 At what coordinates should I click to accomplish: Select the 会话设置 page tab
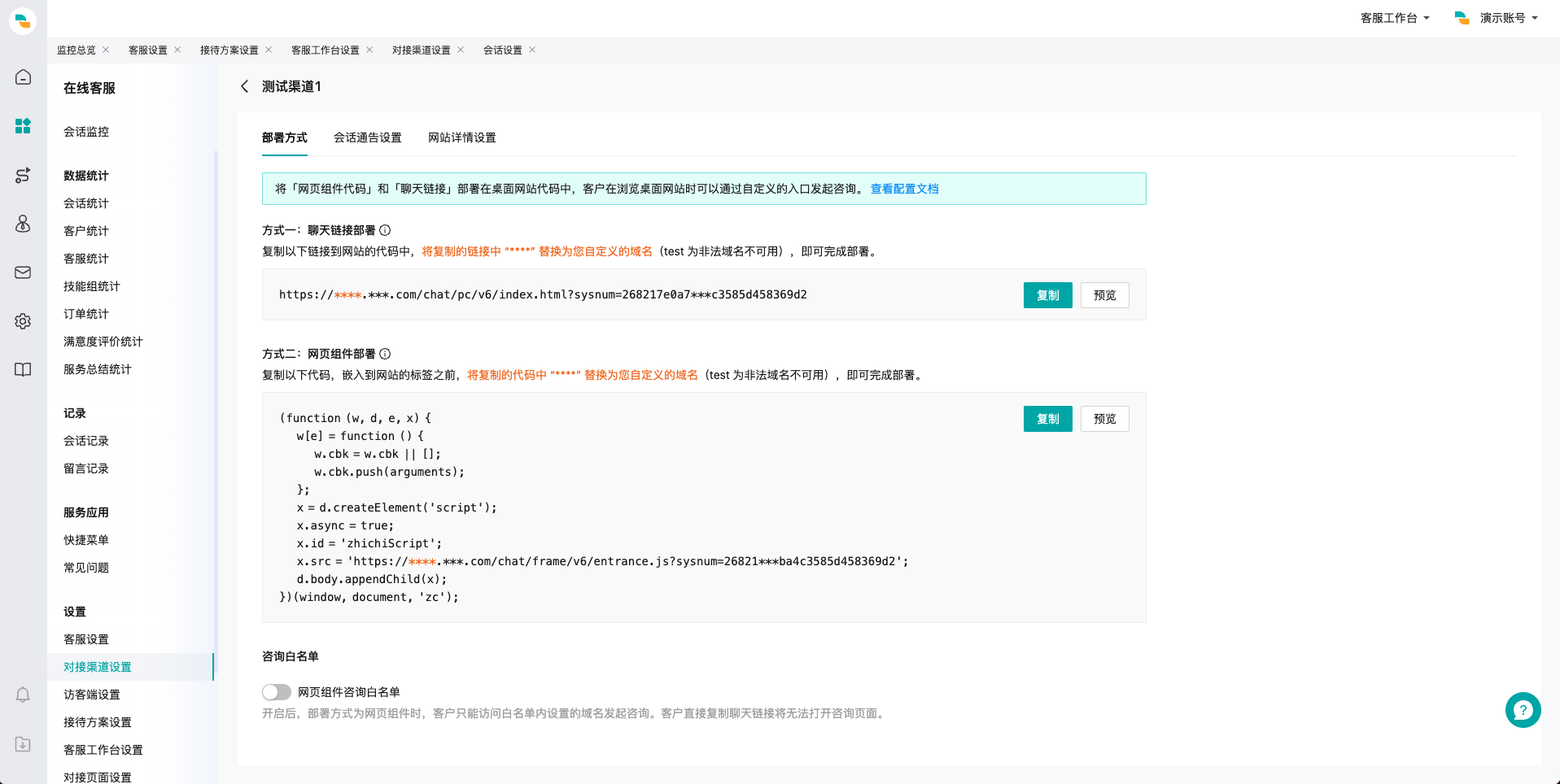click(503, 50)
